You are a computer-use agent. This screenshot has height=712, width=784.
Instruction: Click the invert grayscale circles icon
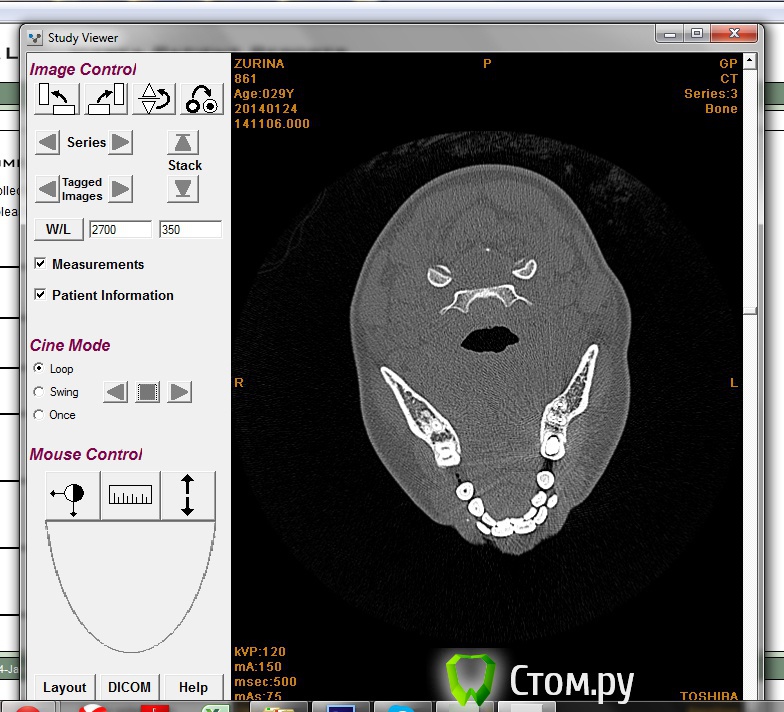(202, 99)
